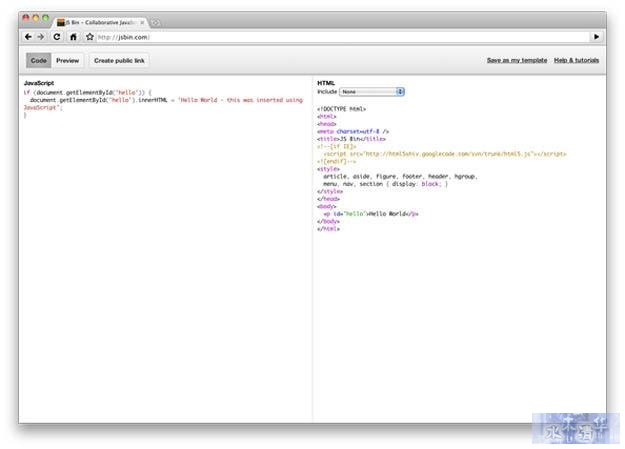Click the Create public link button
The width and height of the screenshot is (625, 449).
pyautogui.click(x=119, y=61)
